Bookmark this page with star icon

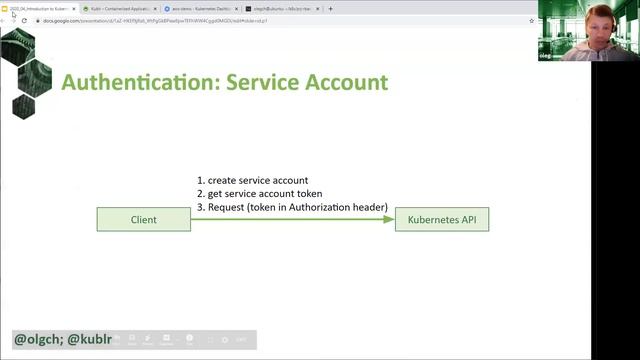tap(531, 20)
